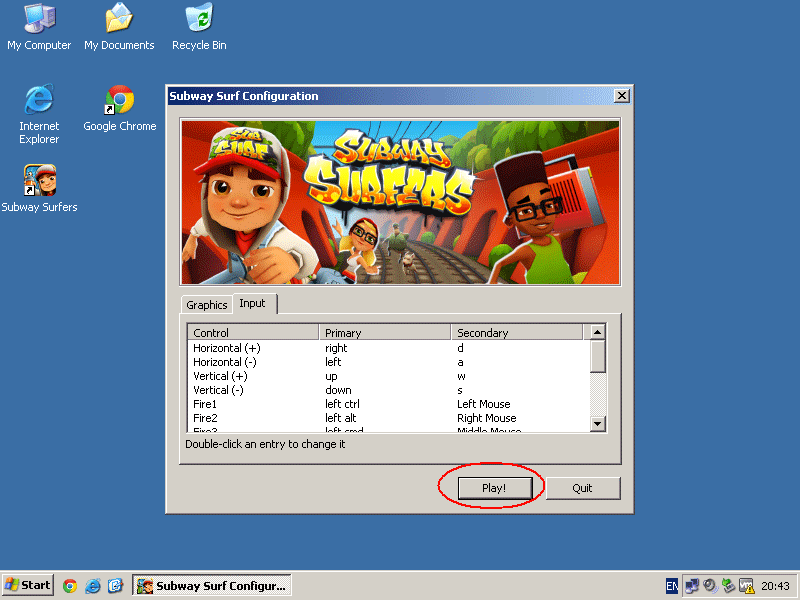The image size is (800, 600).
Task: Click the secondary key "w" cell
Action: coord(461,377)
